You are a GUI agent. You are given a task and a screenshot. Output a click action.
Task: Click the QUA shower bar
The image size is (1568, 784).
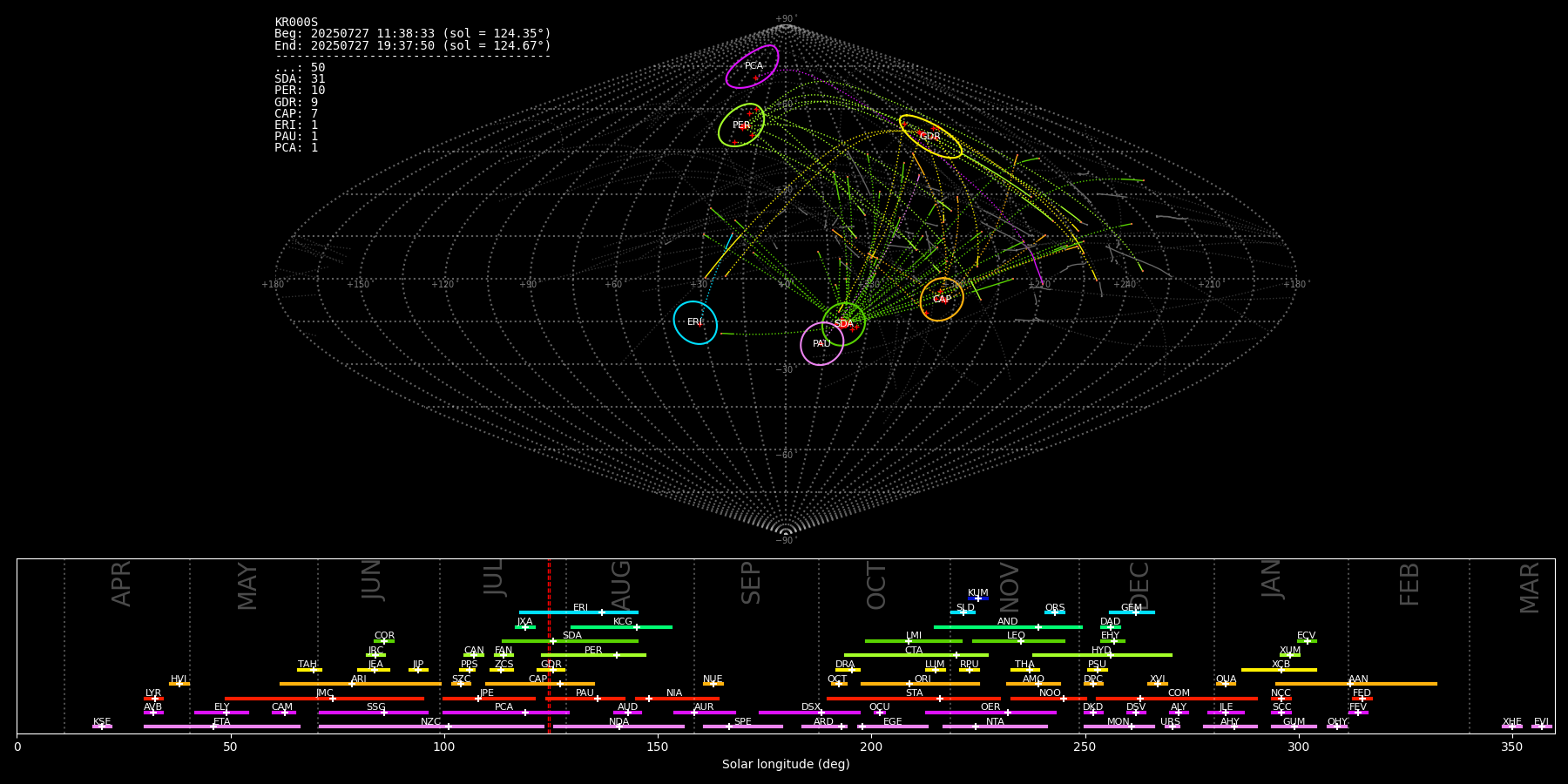click(1226, 684)
